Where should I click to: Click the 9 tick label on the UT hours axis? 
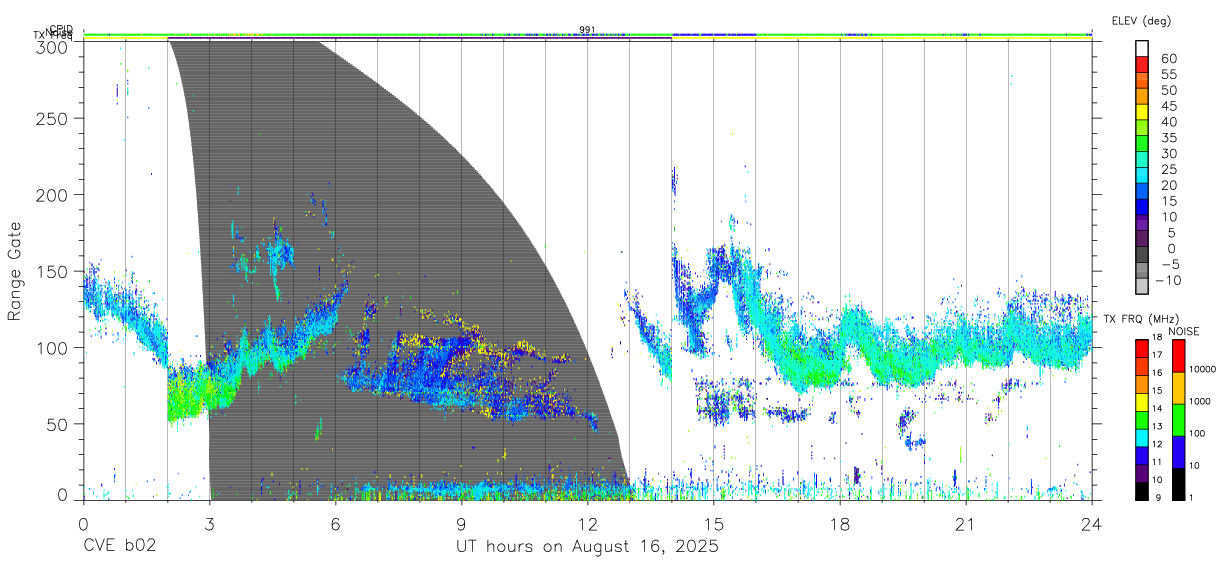click(x=461, y=524)
